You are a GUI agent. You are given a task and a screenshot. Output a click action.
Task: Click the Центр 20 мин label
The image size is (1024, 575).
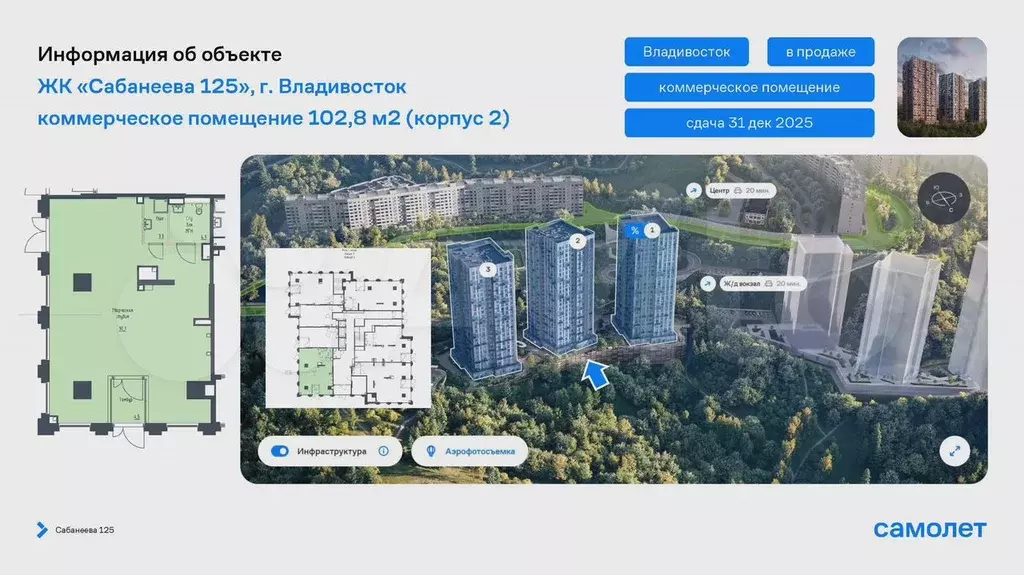click(740, 191)
